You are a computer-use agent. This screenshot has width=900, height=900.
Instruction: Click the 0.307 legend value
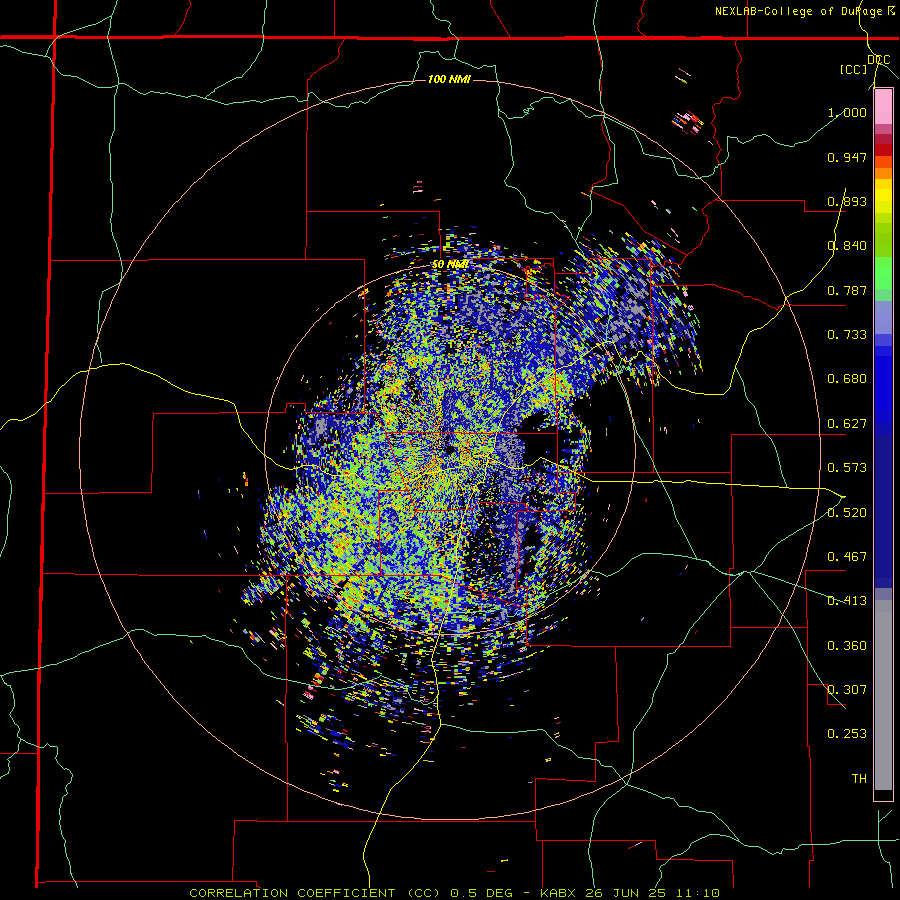tap(847, 690)
